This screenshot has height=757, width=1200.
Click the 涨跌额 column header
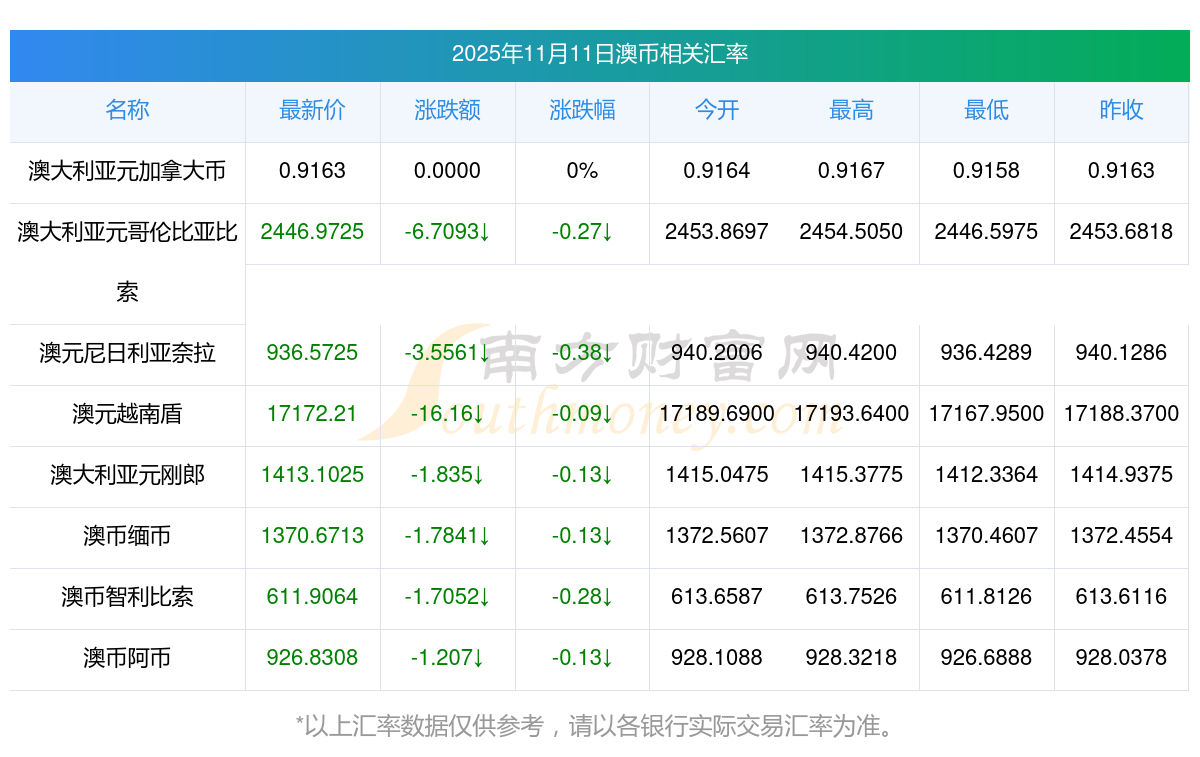(447, 110)
